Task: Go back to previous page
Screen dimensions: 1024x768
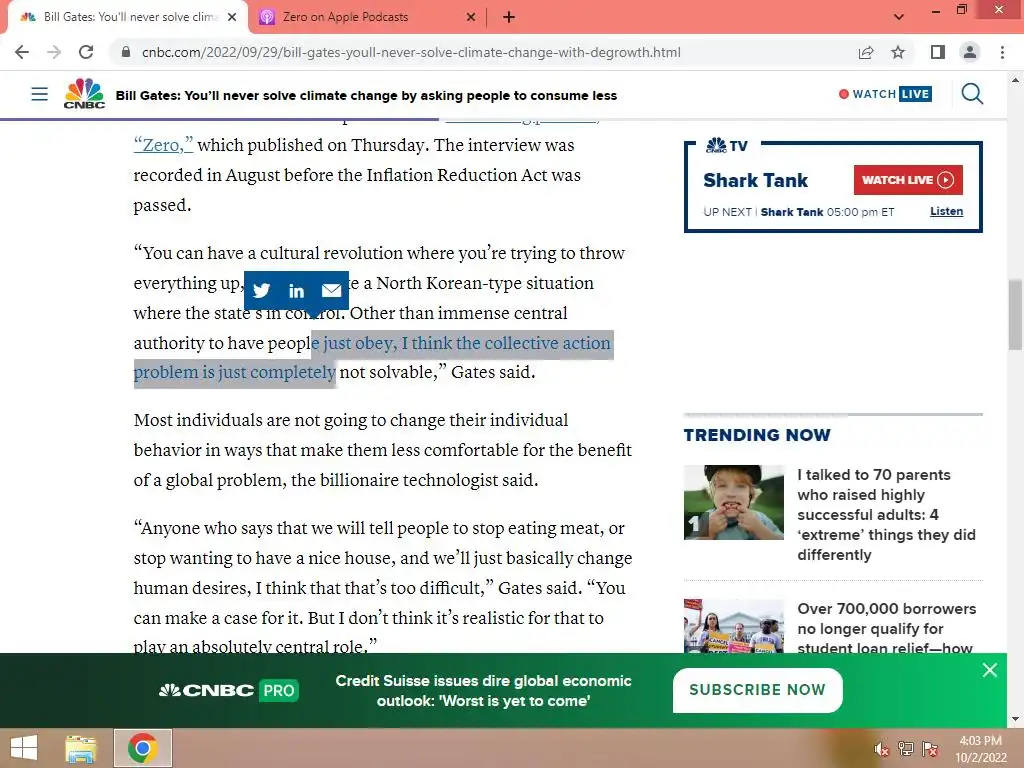Action: (22, 52)
